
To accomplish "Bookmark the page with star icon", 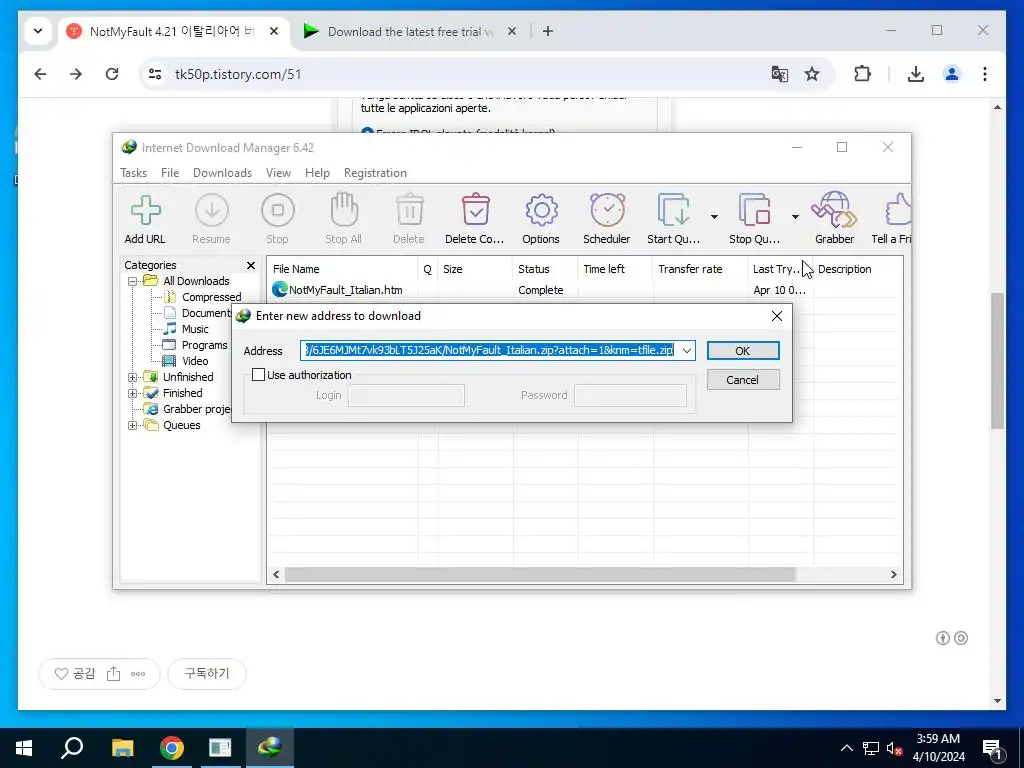I will (812, 74).
